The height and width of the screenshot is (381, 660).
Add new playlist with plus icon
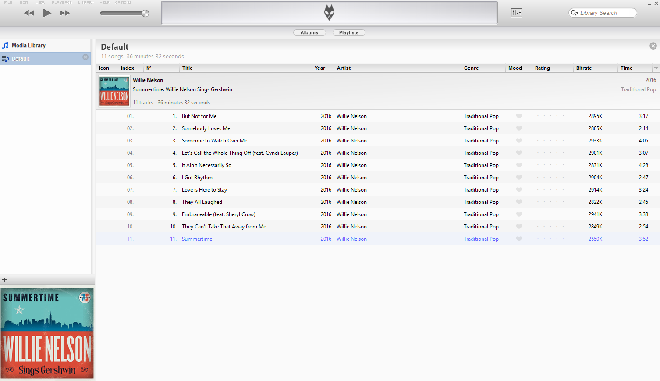(x=5, y=280)
